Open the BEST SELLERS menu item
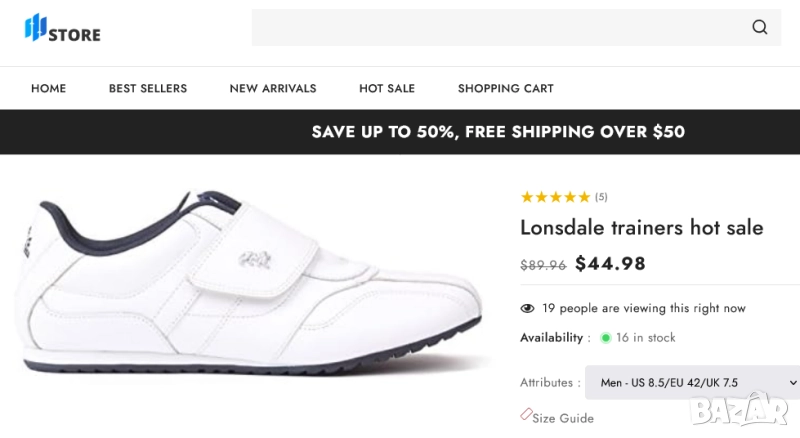Image resolution: width=800 pixels, height=438 pixels. [x=148, y=88]
